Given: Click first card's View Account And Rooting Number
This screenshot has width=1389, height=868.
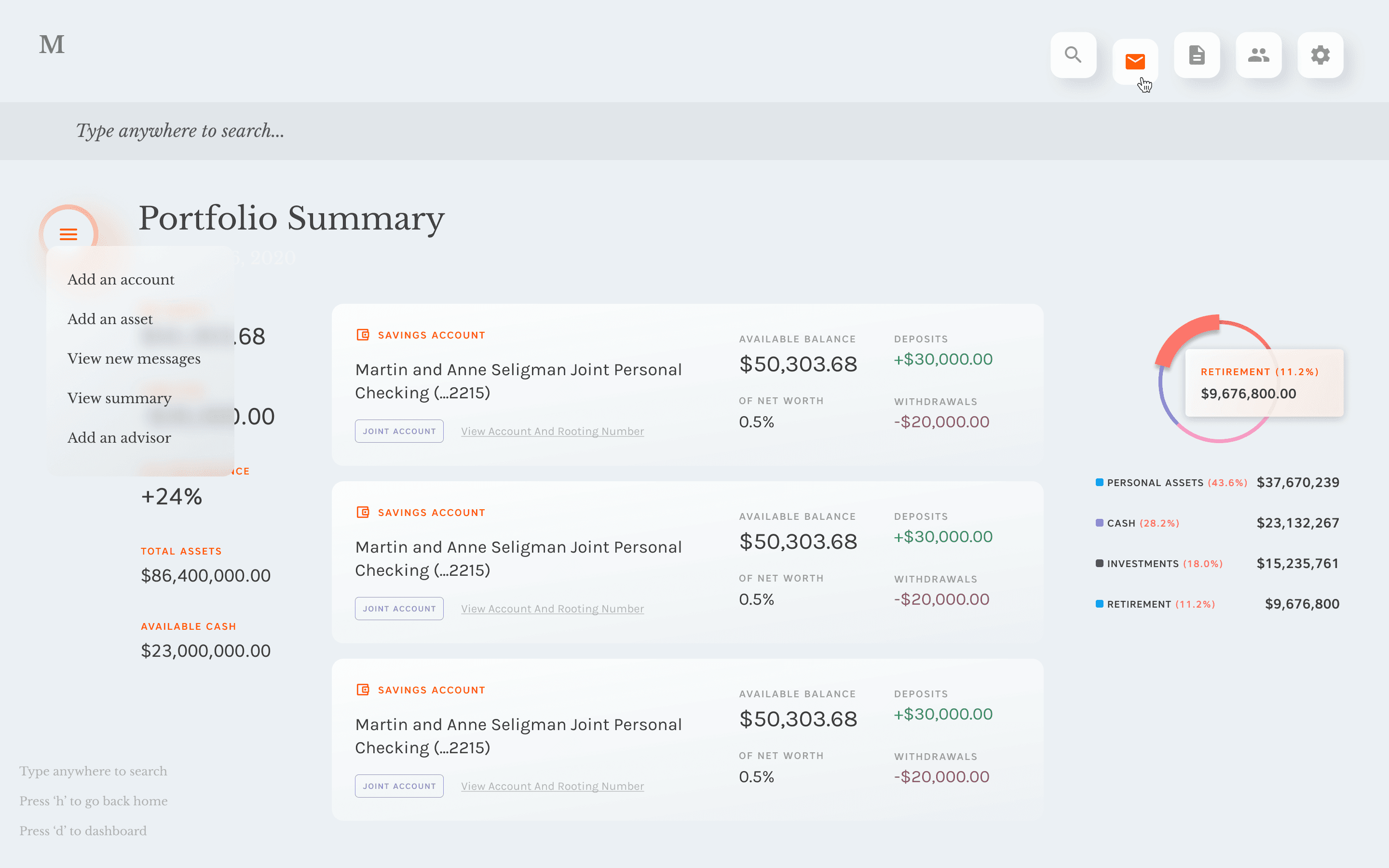Looking at the screenshot, I should [x=552, y=431].
